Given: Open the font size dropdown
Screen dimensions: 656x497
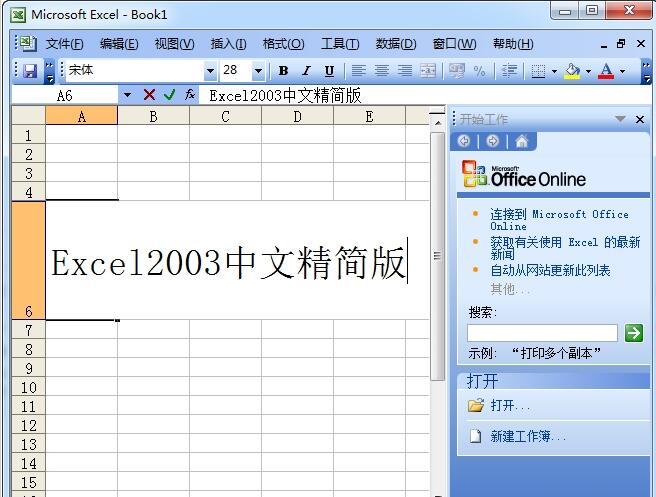Looking at the screenshot, I should click(258, 71).
